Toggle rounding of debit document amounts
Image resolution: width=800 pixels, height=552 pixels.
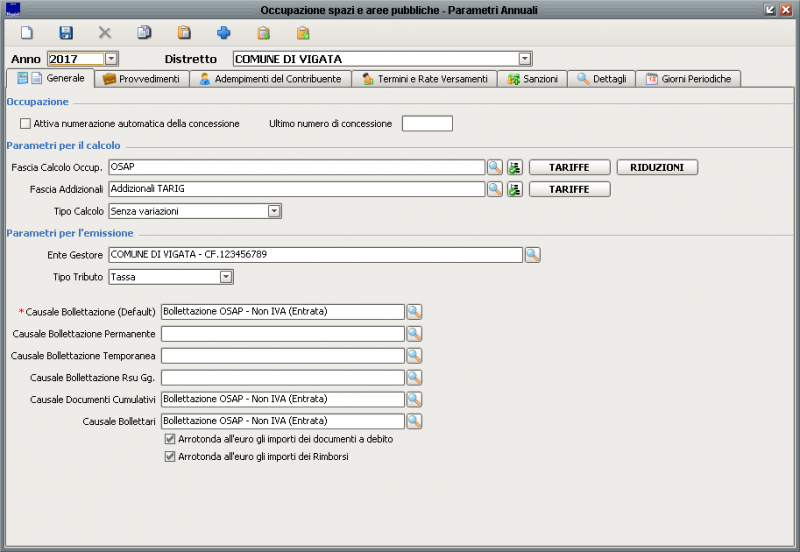169,439
